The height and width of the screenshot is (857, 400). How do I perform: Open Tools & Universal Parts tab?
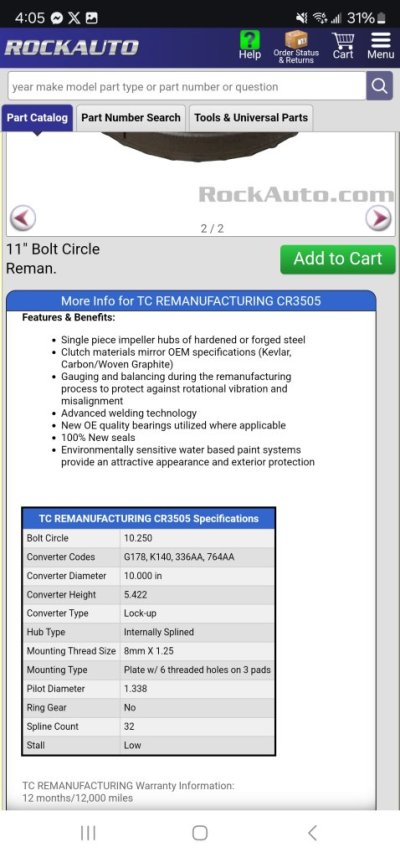point(251,118)
